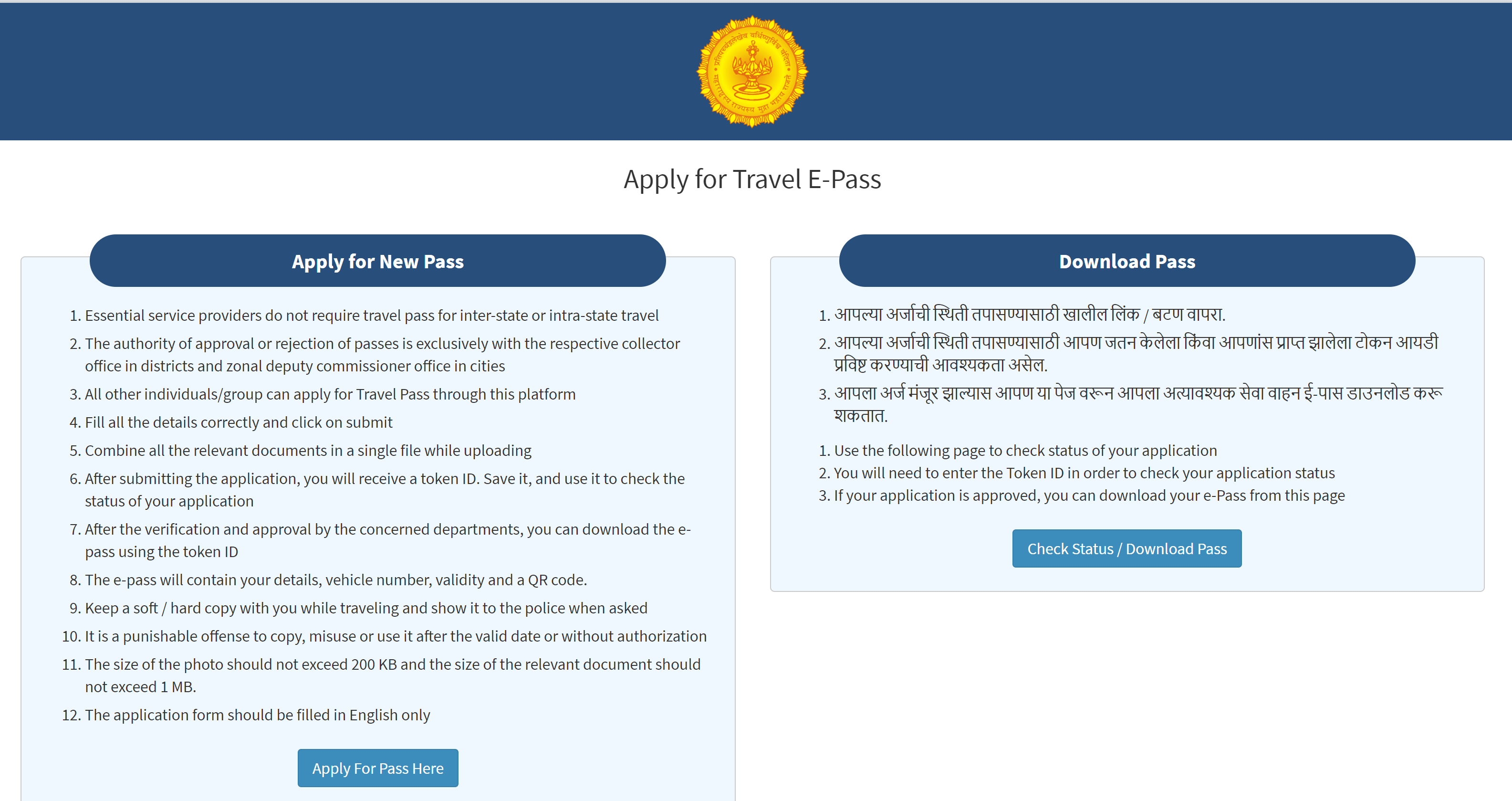Open Check Status / Download Pass
1512x801 pixels.
(1126, 548)
